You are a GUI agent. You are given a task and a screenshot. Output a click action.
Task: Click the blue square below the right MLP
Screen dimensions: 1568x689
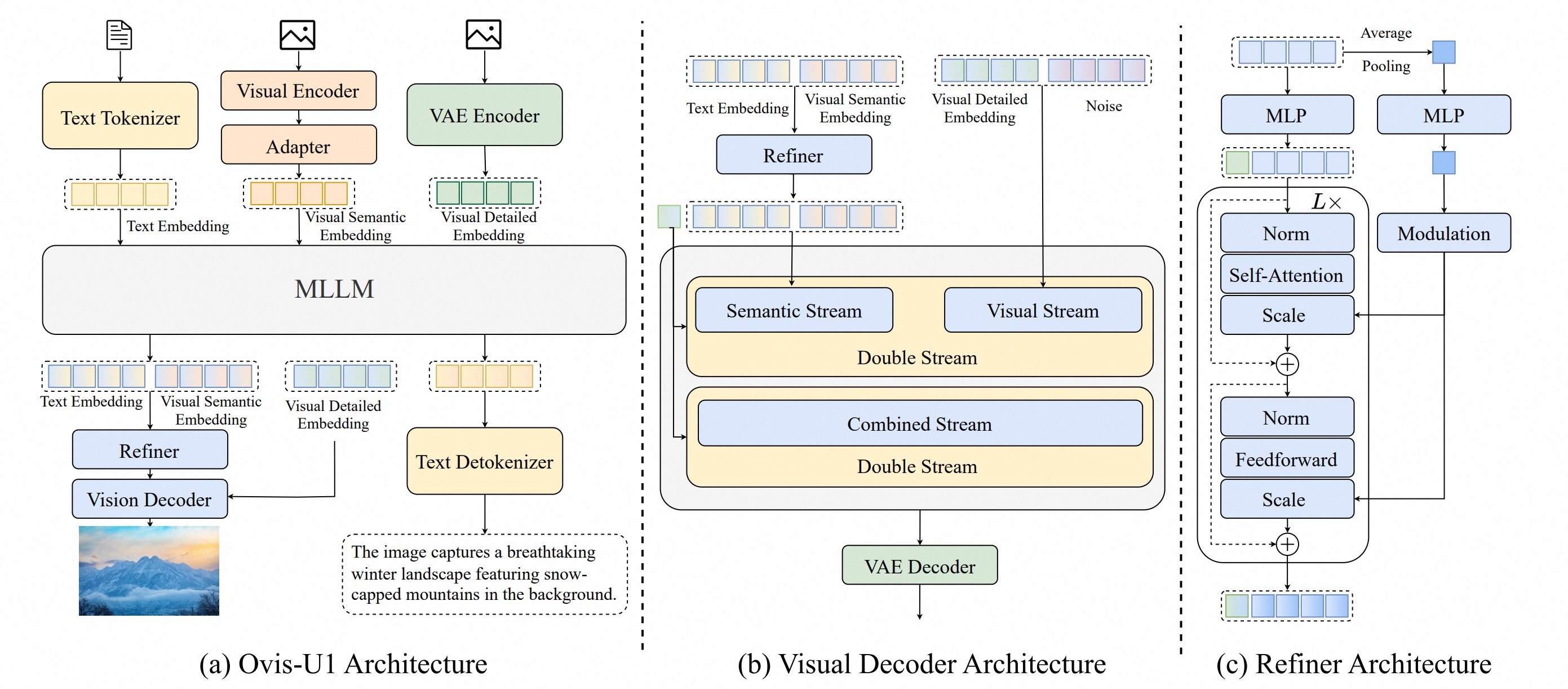coord(1443,162)
